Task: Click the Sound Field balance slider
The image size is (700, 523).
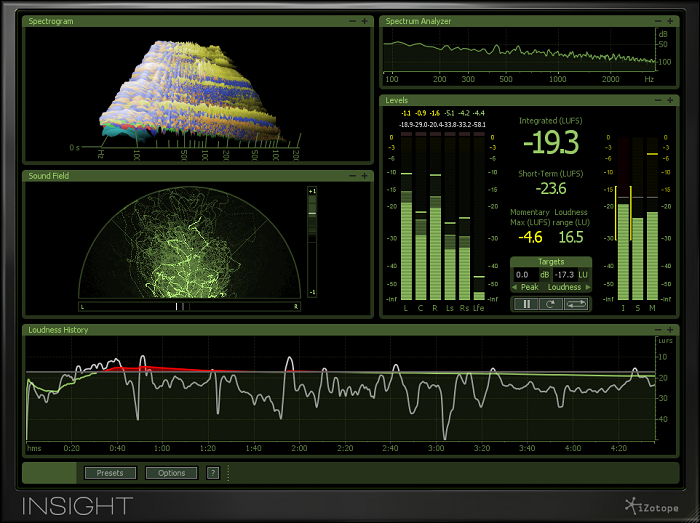Action: coord(190,307)
